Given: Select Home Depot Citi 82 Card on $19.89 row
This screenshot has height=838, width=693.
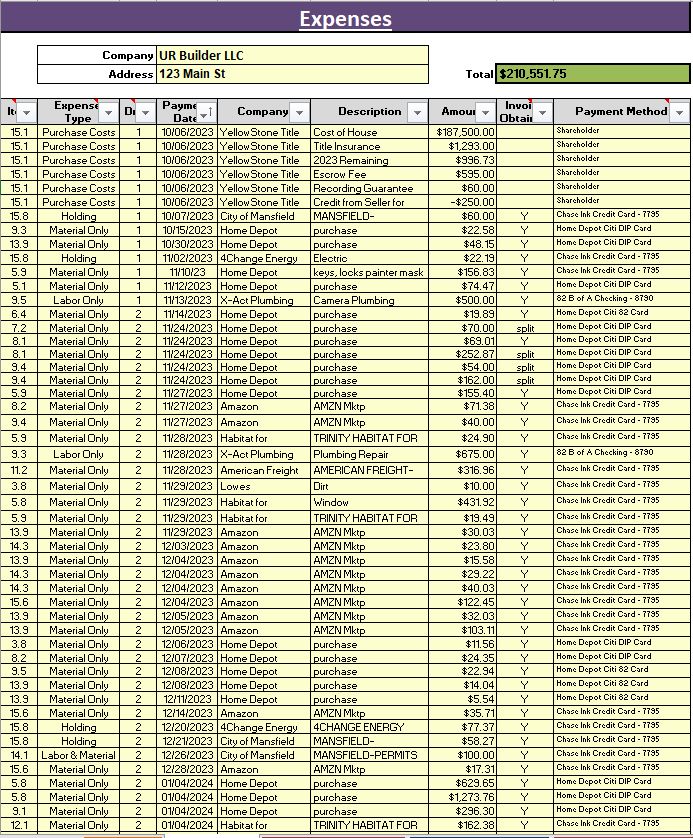Looking at the screenshot, I should [622, 314].
